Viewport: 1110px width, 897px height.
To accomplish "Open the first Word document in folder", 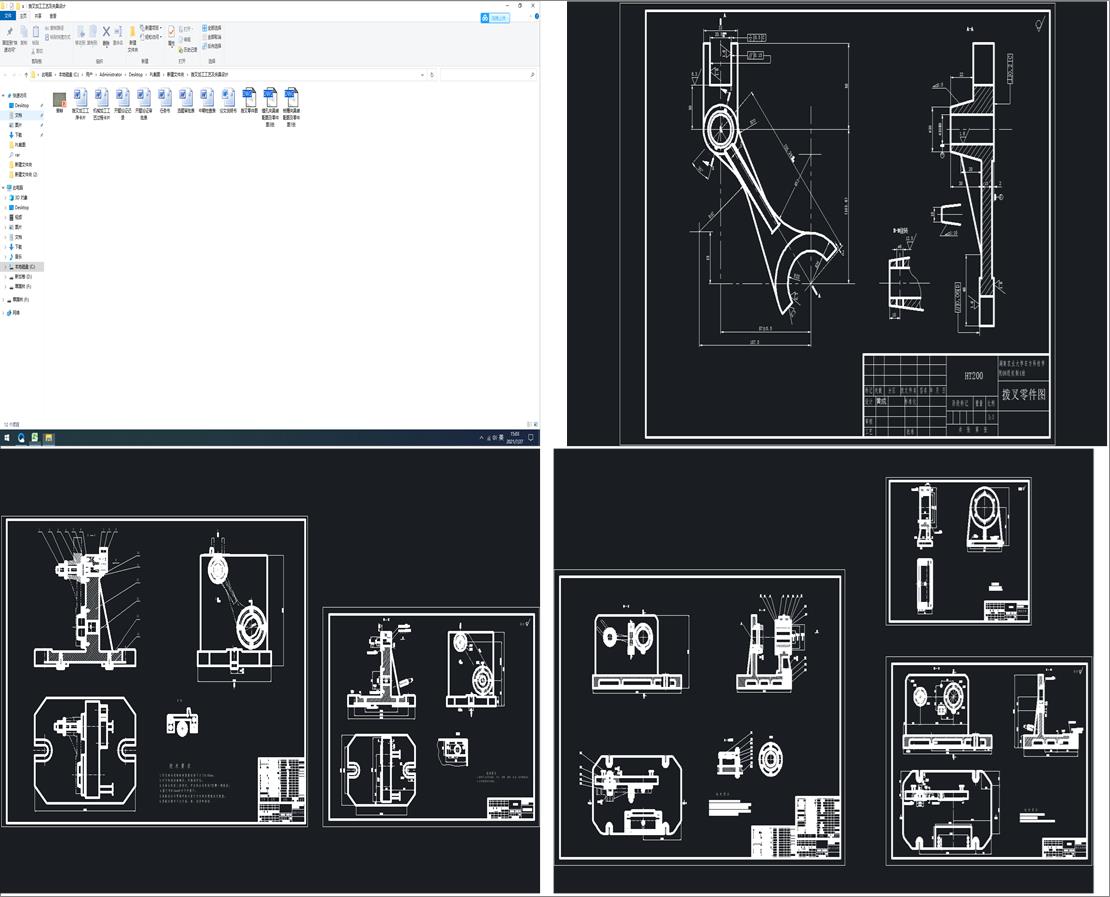I will [81, 97].
